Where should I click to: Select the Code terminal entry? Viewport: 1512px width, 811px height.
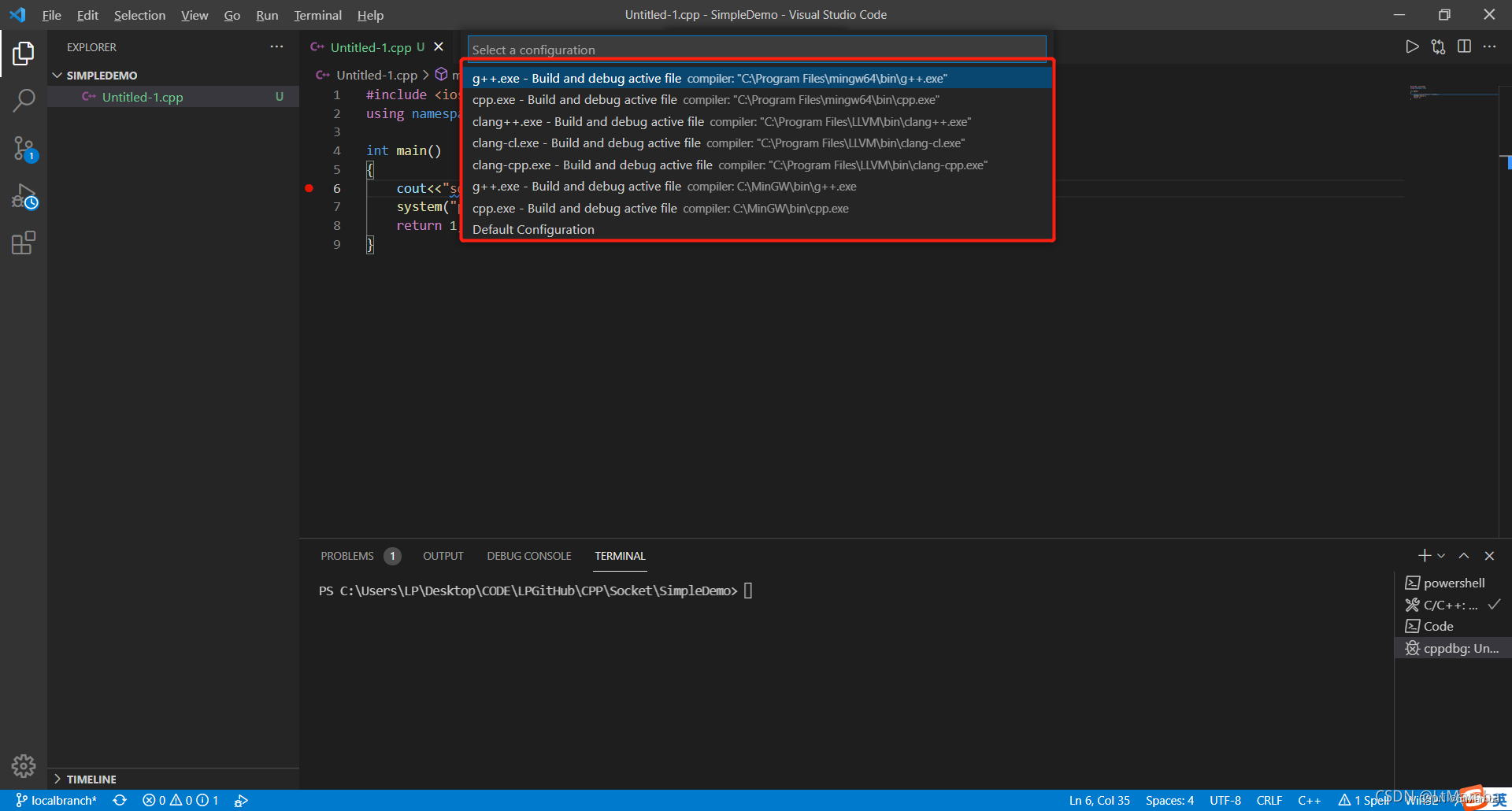pyautogui.click(x=1452, y=626)
